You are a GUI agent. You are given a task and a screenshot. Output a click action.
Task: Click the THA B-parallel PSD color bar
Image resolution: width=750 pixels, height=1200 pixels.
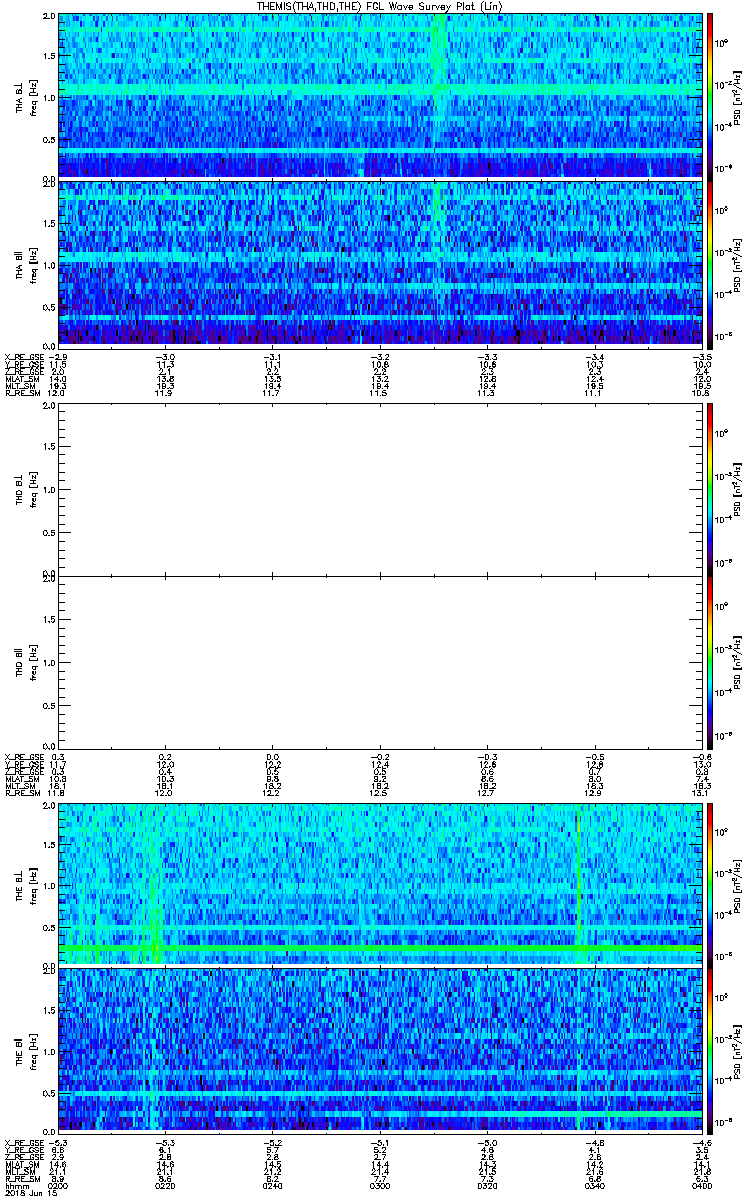710,263
